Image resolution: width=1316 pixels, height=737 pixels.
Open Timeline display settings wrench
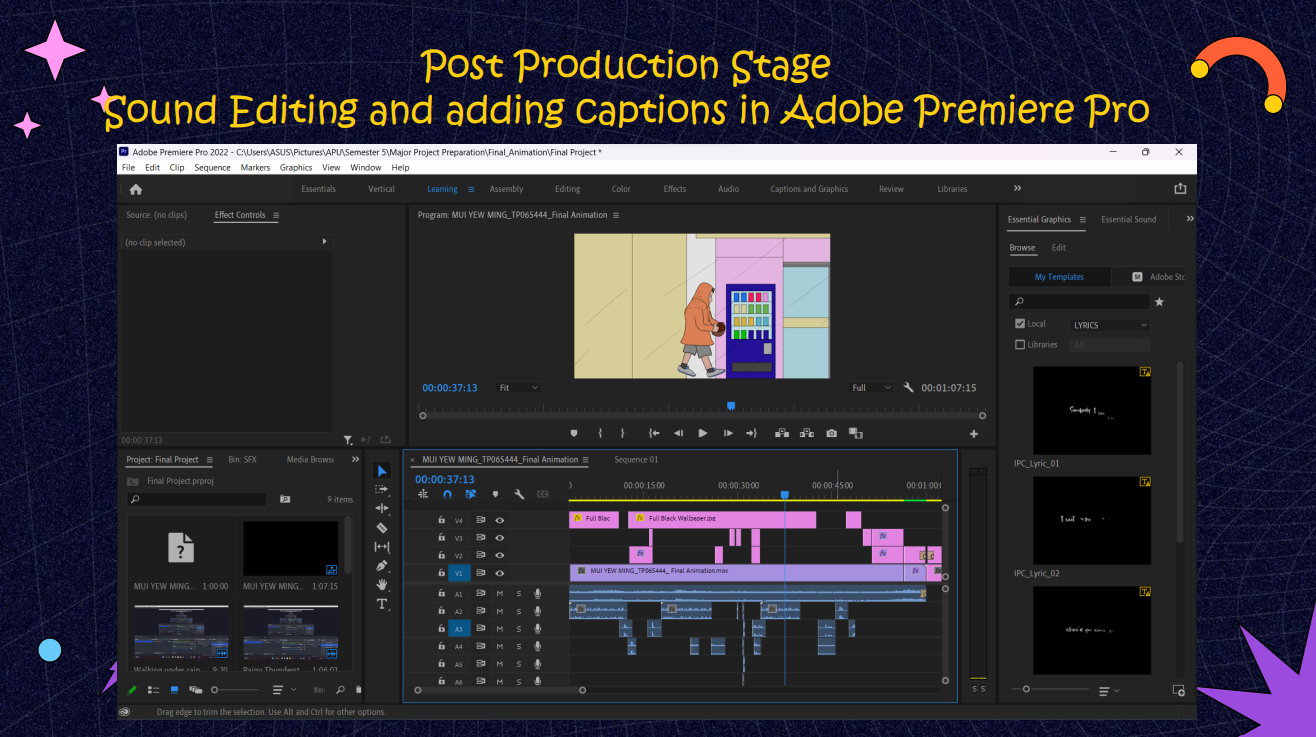tap(519, 494)
